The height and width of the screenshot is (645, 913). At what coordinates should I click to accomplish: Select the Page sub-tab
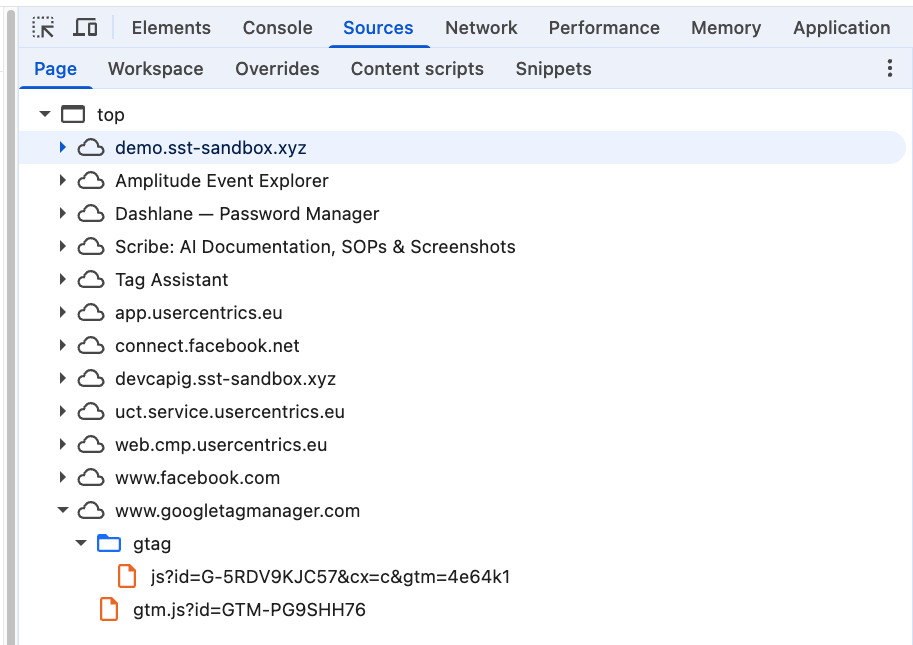(x=55, y=69)
